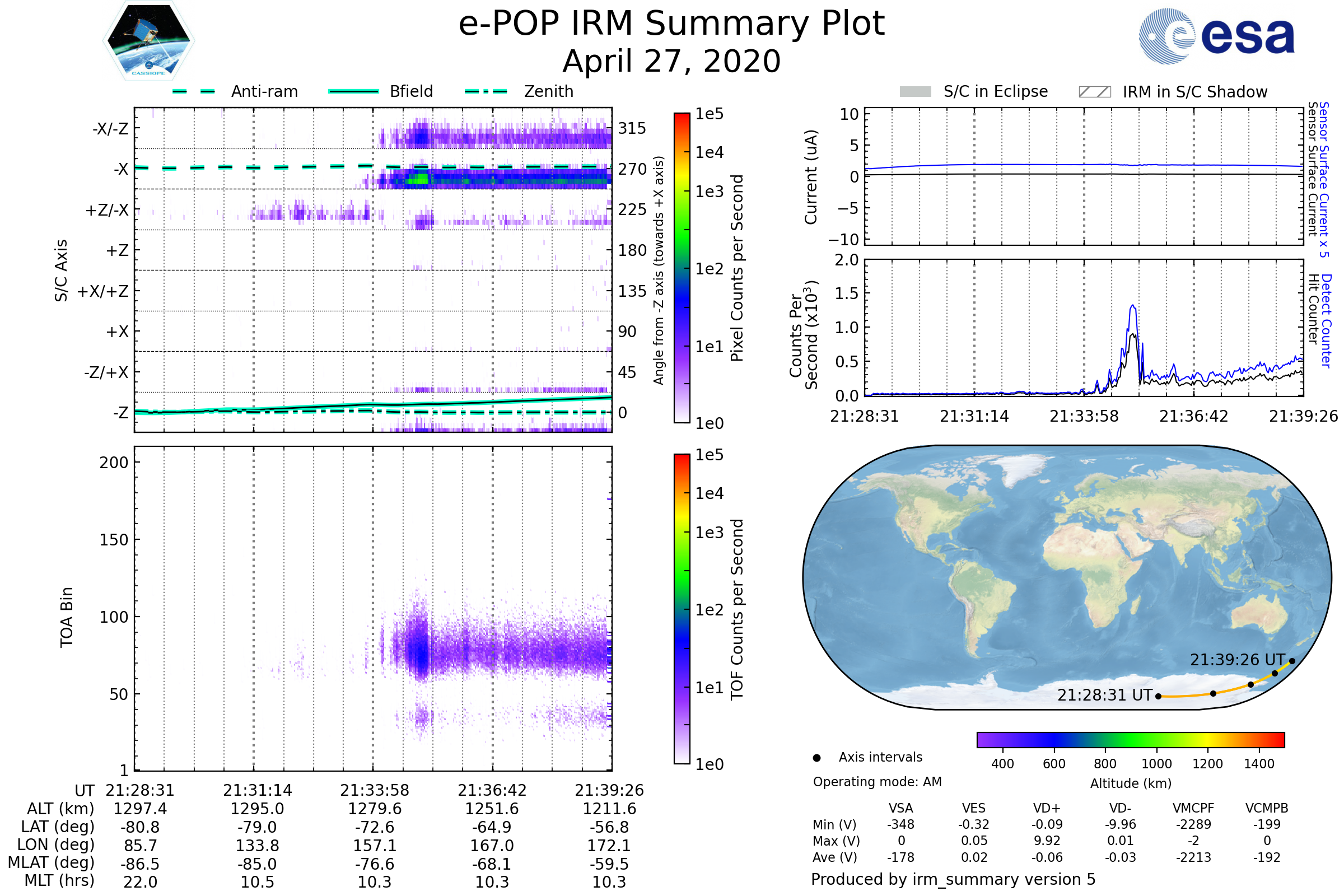The image size is (1344, 896).
Task: Click the CASSIOPE mission hexagon logo
Action: (148, 41)
